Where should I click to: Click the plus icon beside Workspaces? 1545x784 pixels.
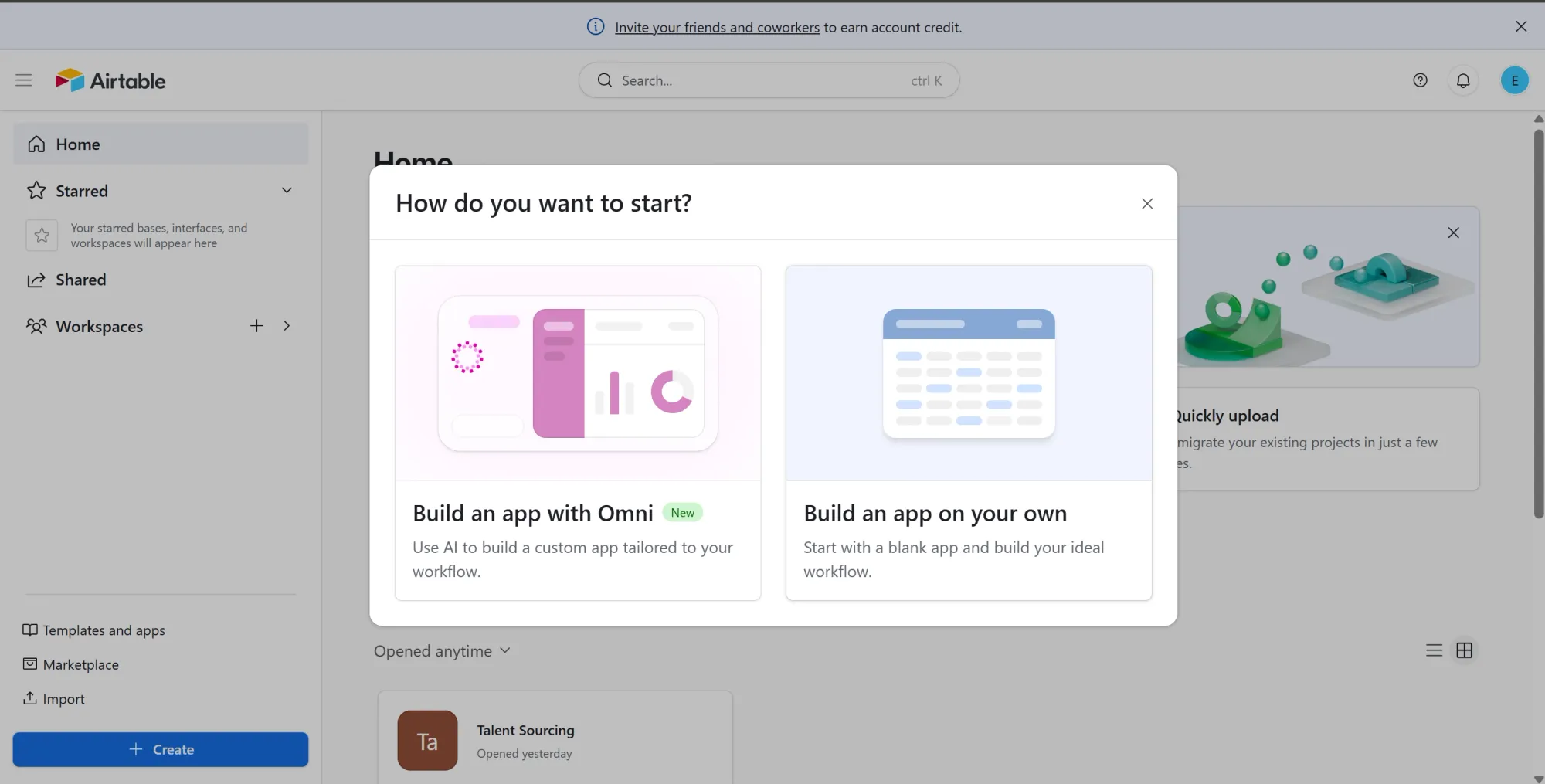(x=256, y=326)
